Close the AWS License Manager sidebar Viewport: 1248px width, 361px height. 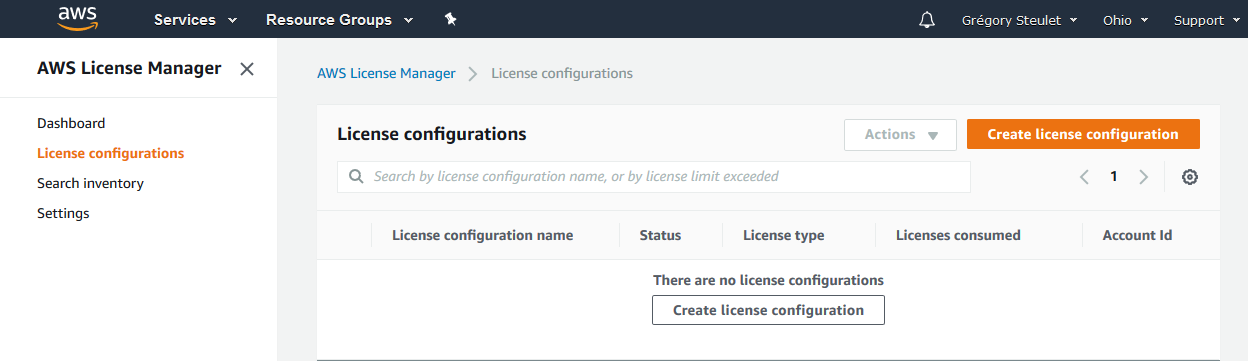247,69
